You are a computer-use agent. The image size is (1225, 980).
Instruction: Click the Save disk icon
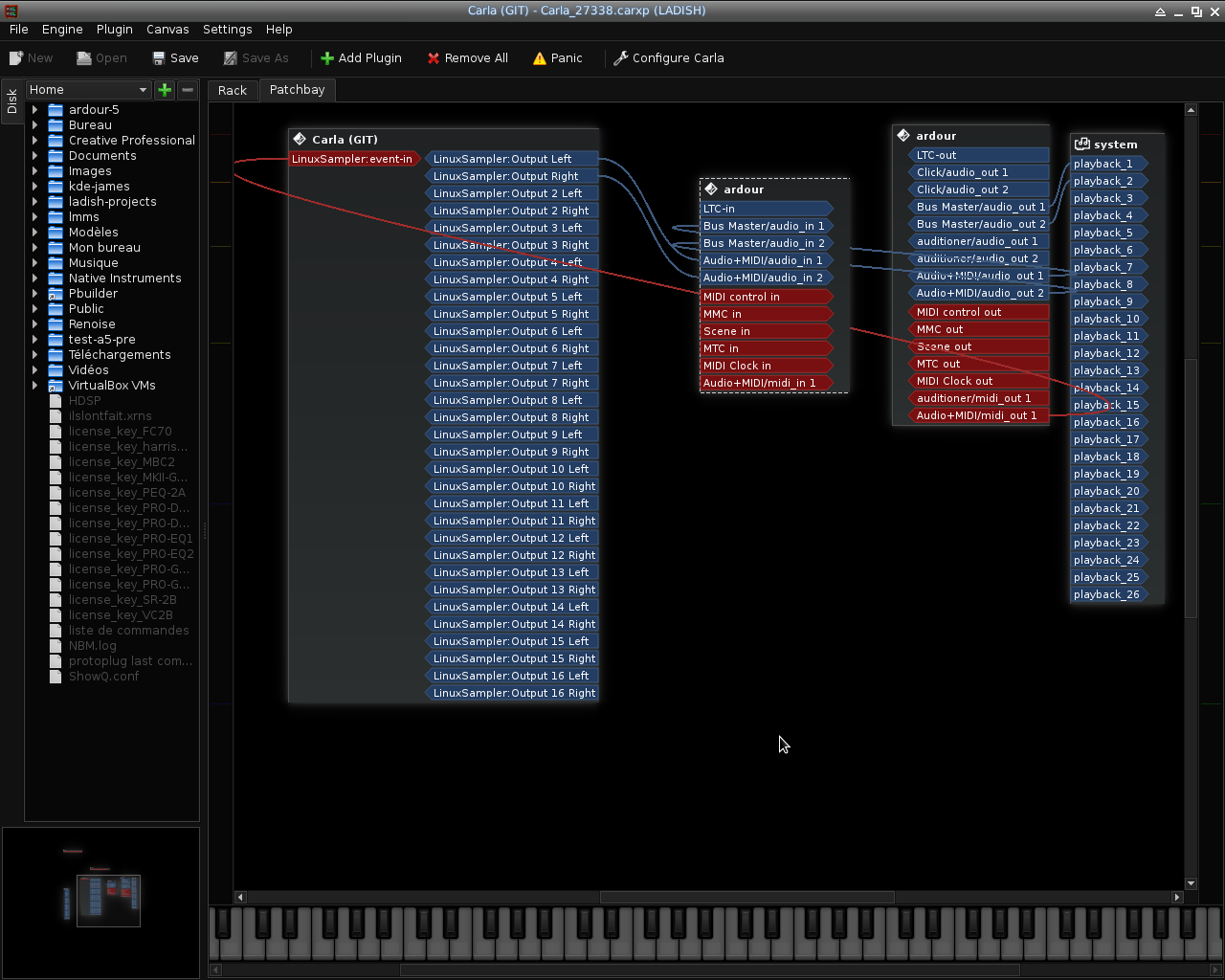pyautogui.click(x=159, y=58)
